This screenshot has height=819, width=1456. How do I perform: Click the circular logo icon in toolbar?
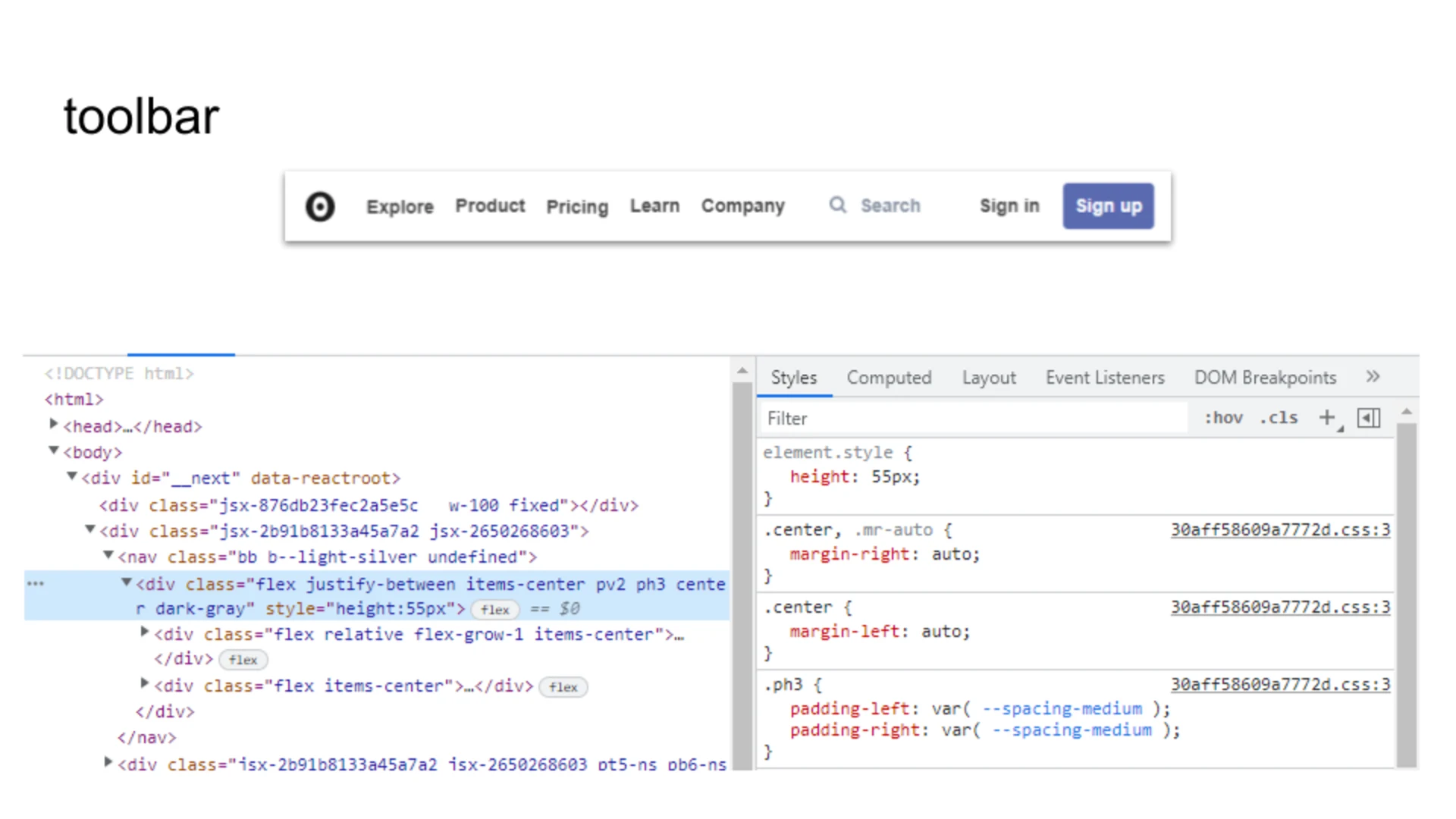[319, 206]
